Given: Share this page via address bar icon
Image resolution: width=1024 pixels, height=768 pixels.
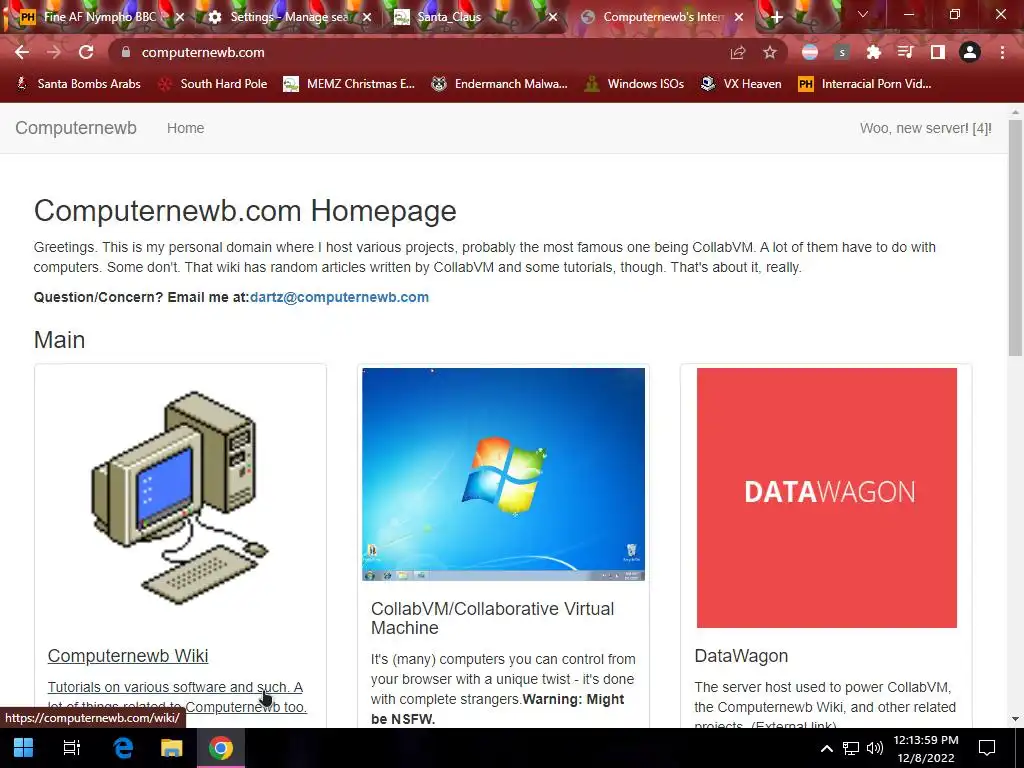Looking at the screenshot, I should (738, 52).
